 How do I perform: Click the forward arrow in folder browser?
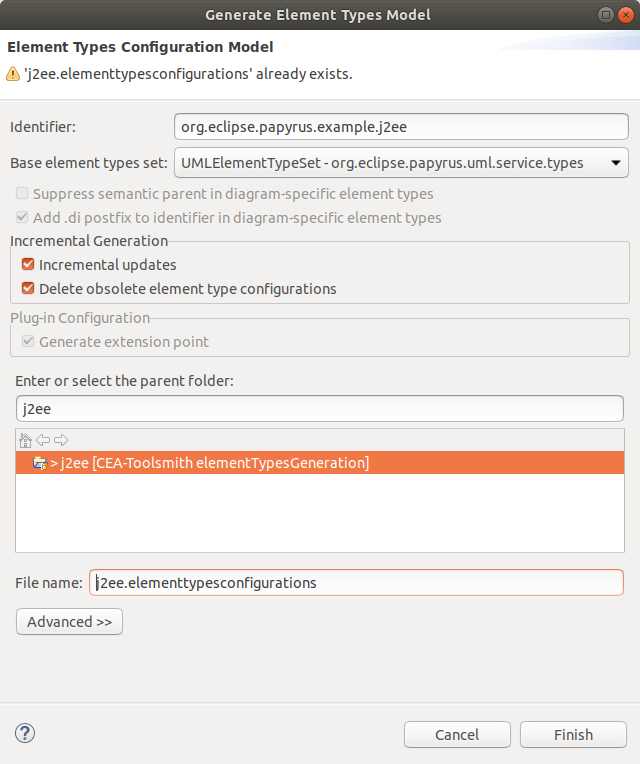coord(61,440)
